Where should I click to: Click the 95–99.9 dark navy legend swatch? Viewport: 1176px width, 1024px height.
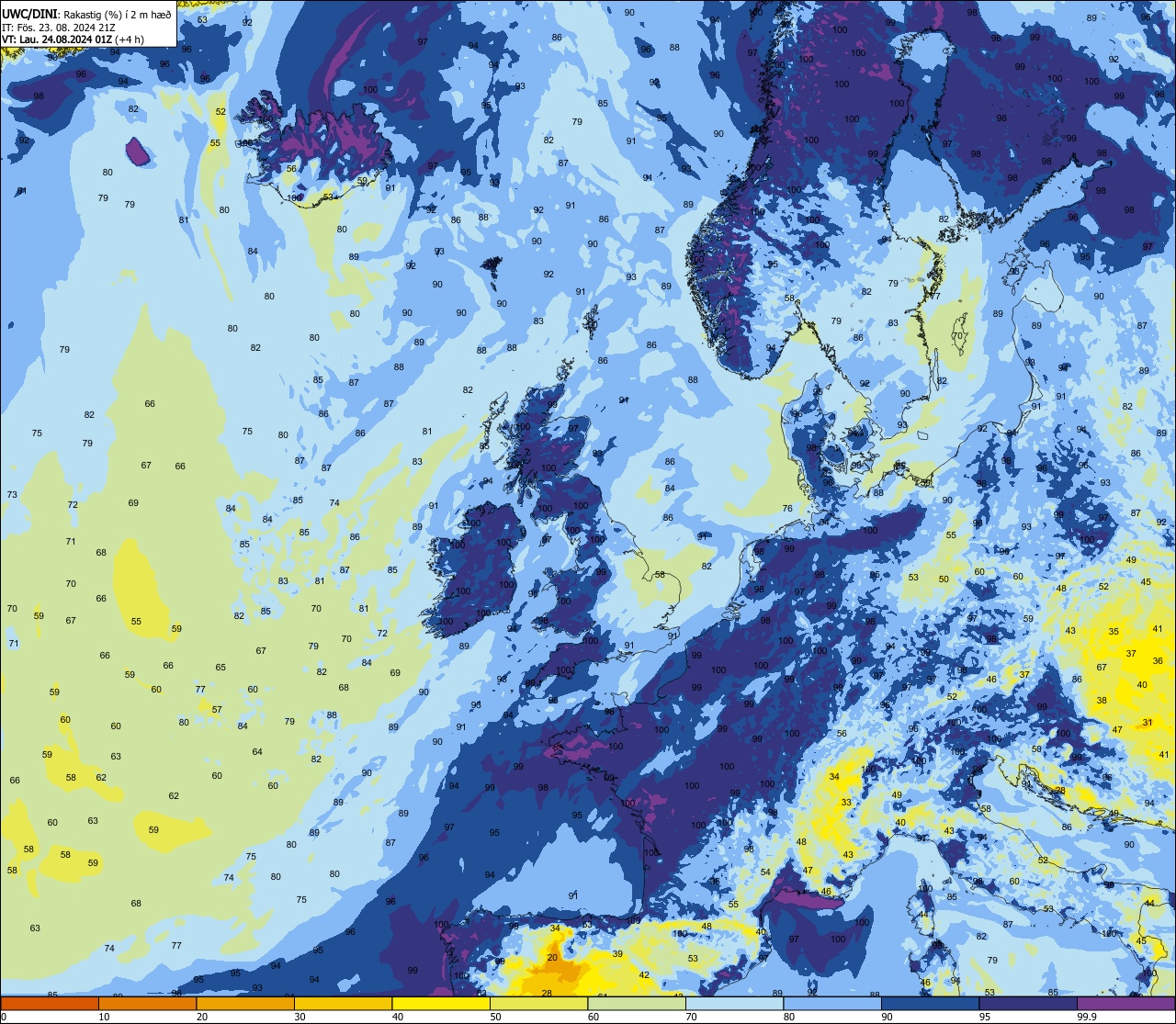coord(1028,1003)
